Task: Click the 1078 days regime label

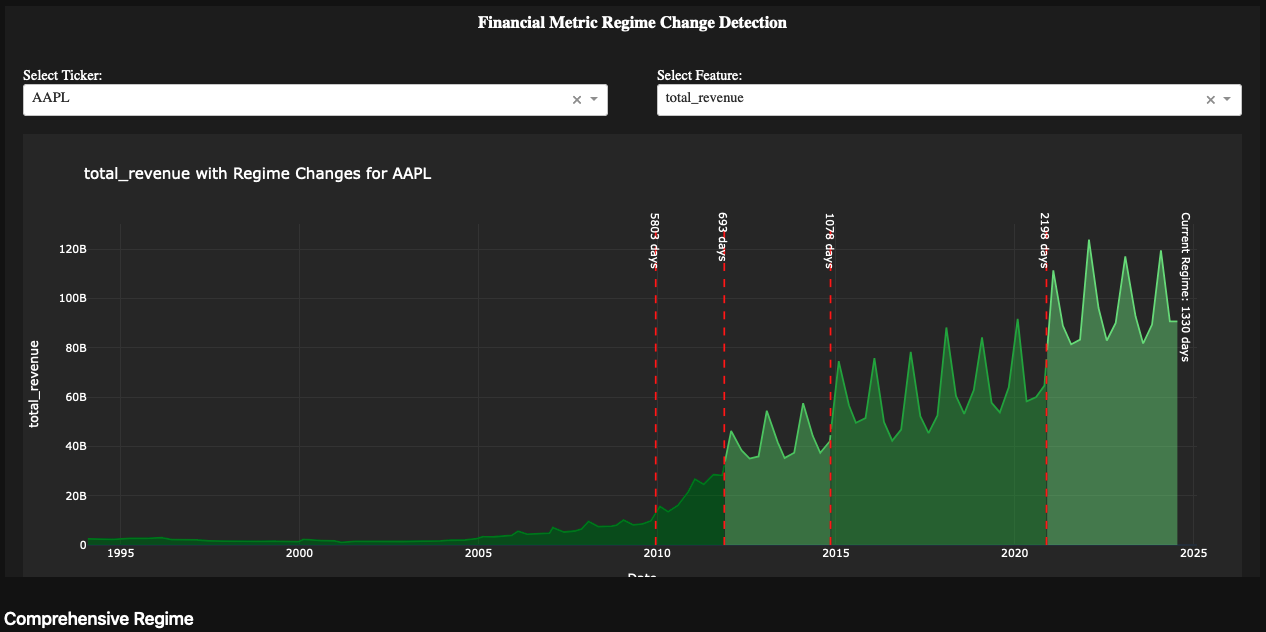Action: [x=829, y=240]
